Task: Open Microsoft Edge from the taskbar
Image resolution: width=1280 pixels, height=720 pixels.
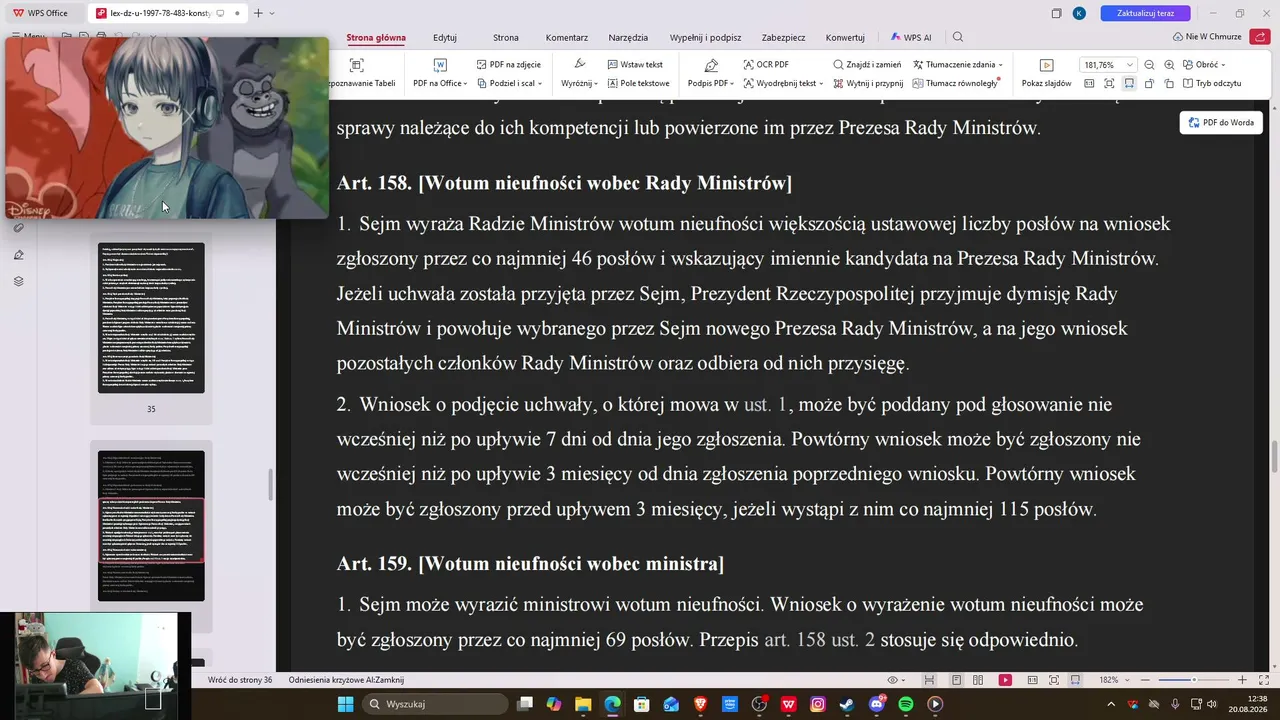Action: coord(612,704)
